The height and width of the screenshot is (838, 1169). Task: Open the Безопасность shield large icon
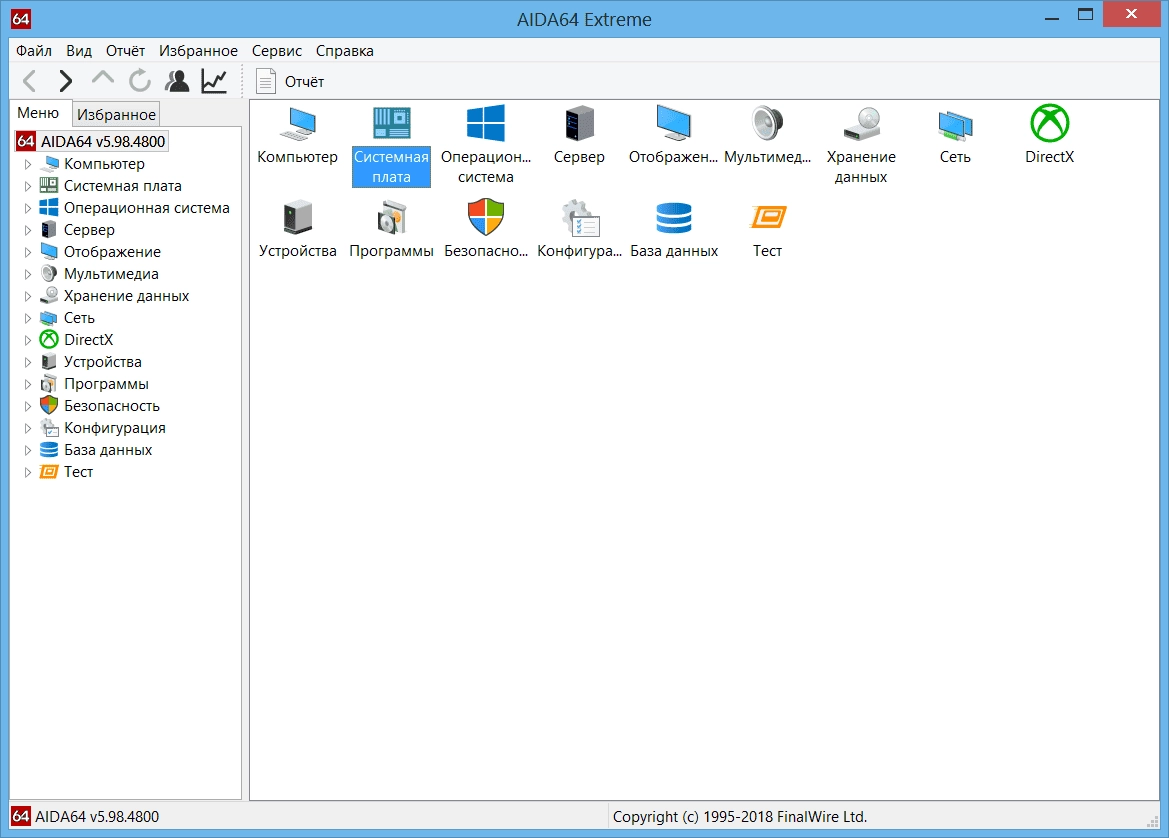(485, 229)
